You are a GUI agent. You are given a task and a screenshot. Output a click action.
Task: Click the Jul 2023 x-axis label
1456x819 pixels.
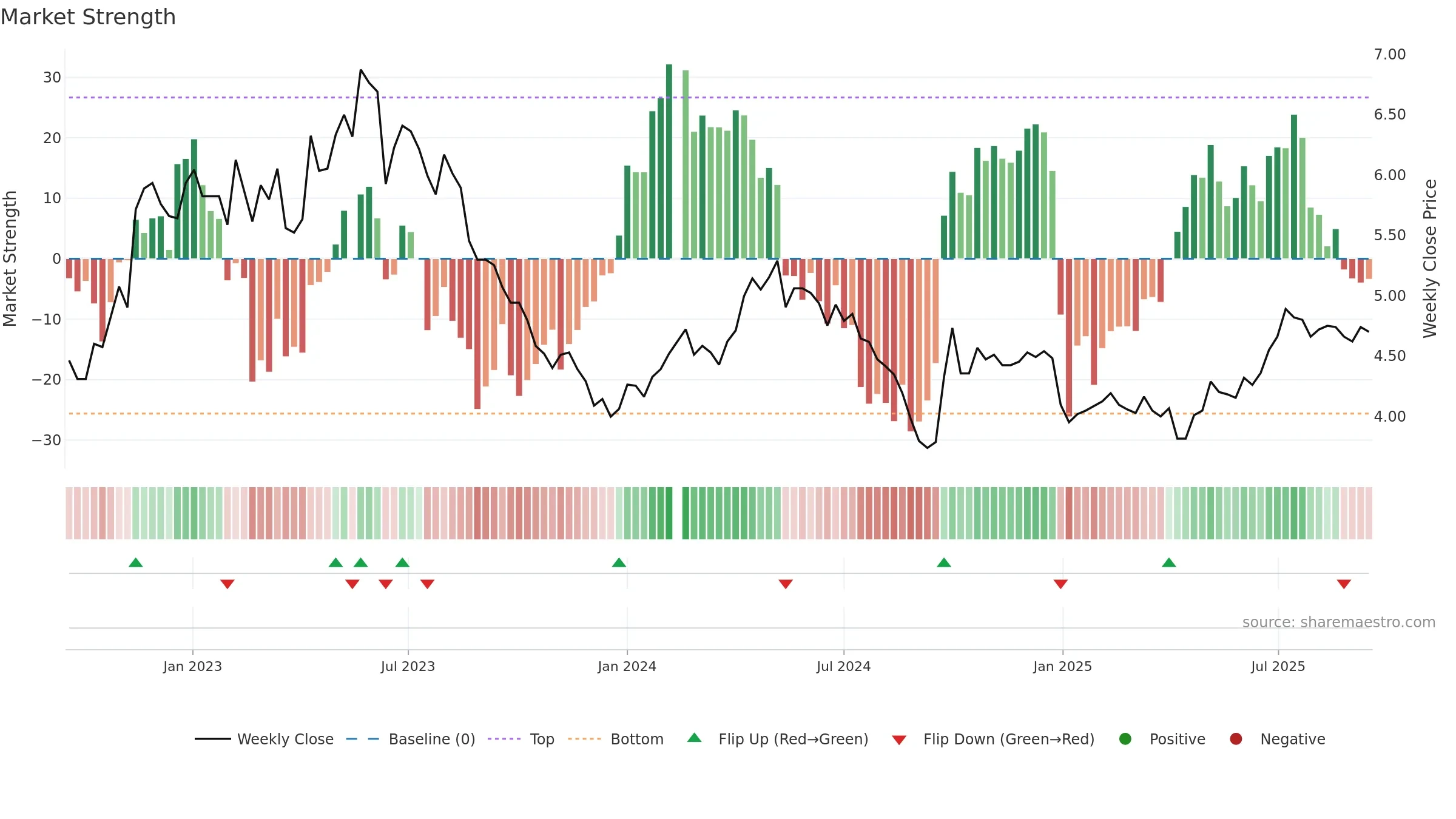pos(408,667)
